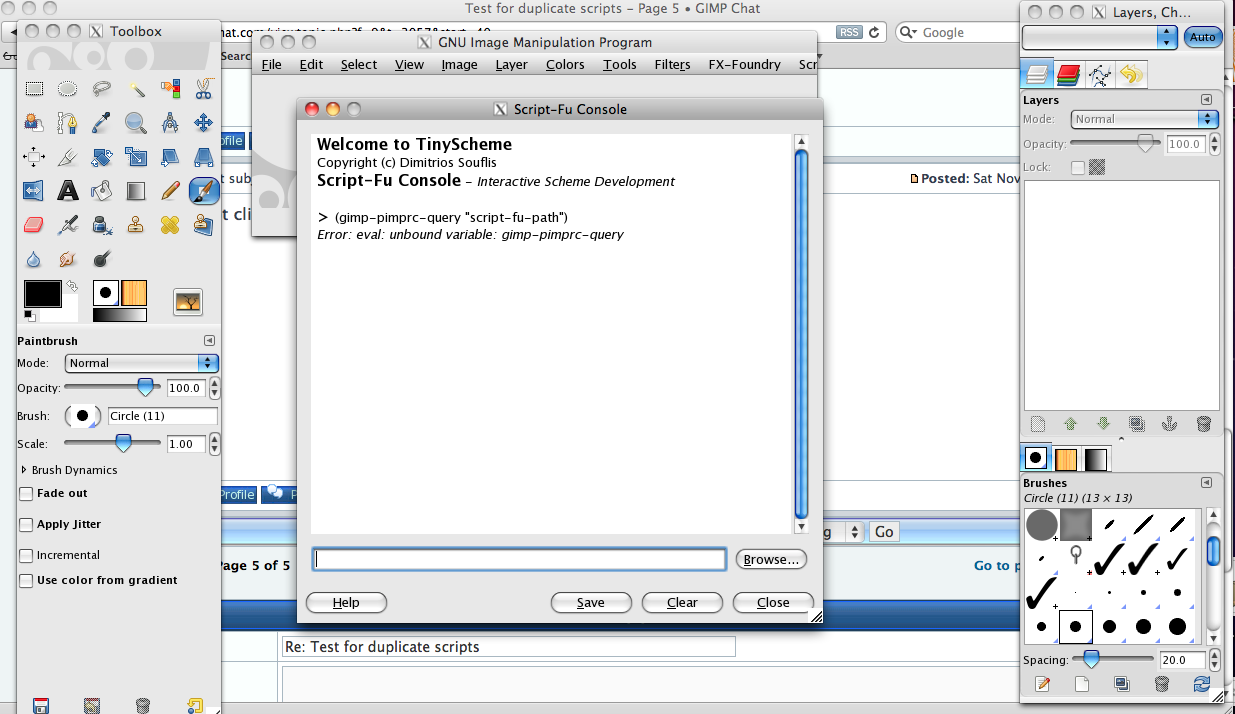
Task: Select the Perspective tool
Action: 204,157
